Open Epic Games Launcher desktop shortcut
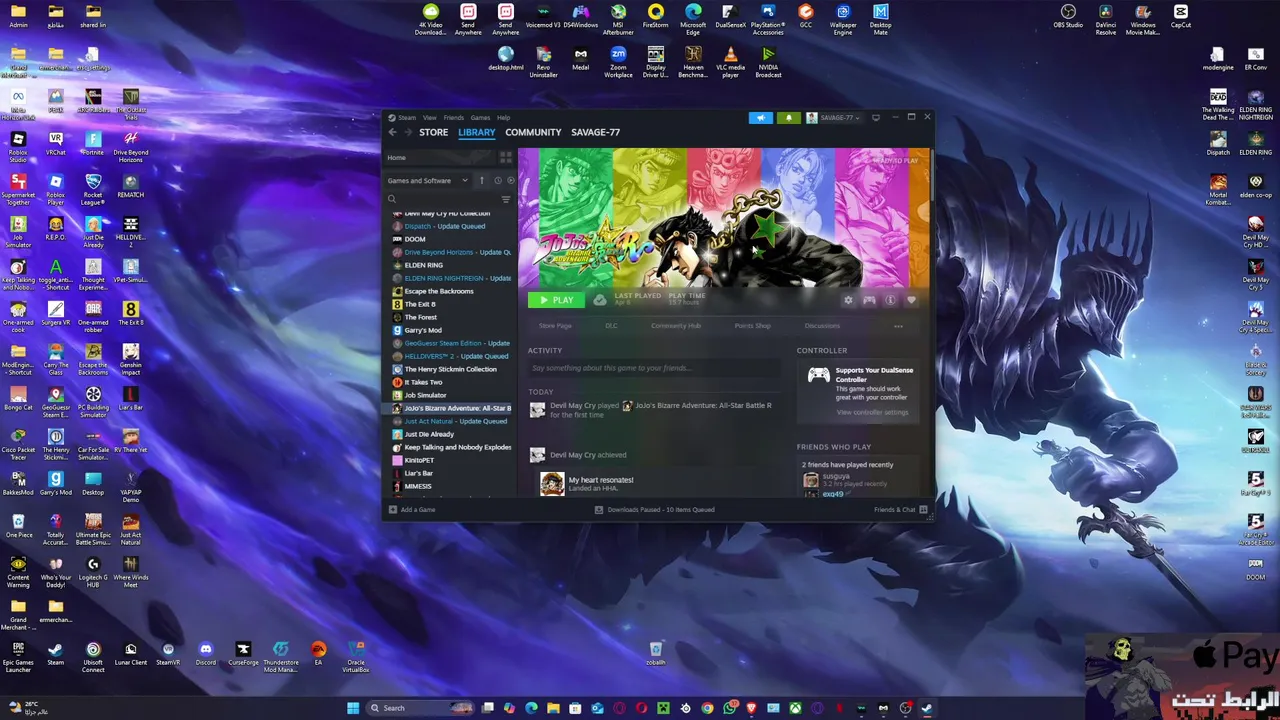 [x=18, y=657]
